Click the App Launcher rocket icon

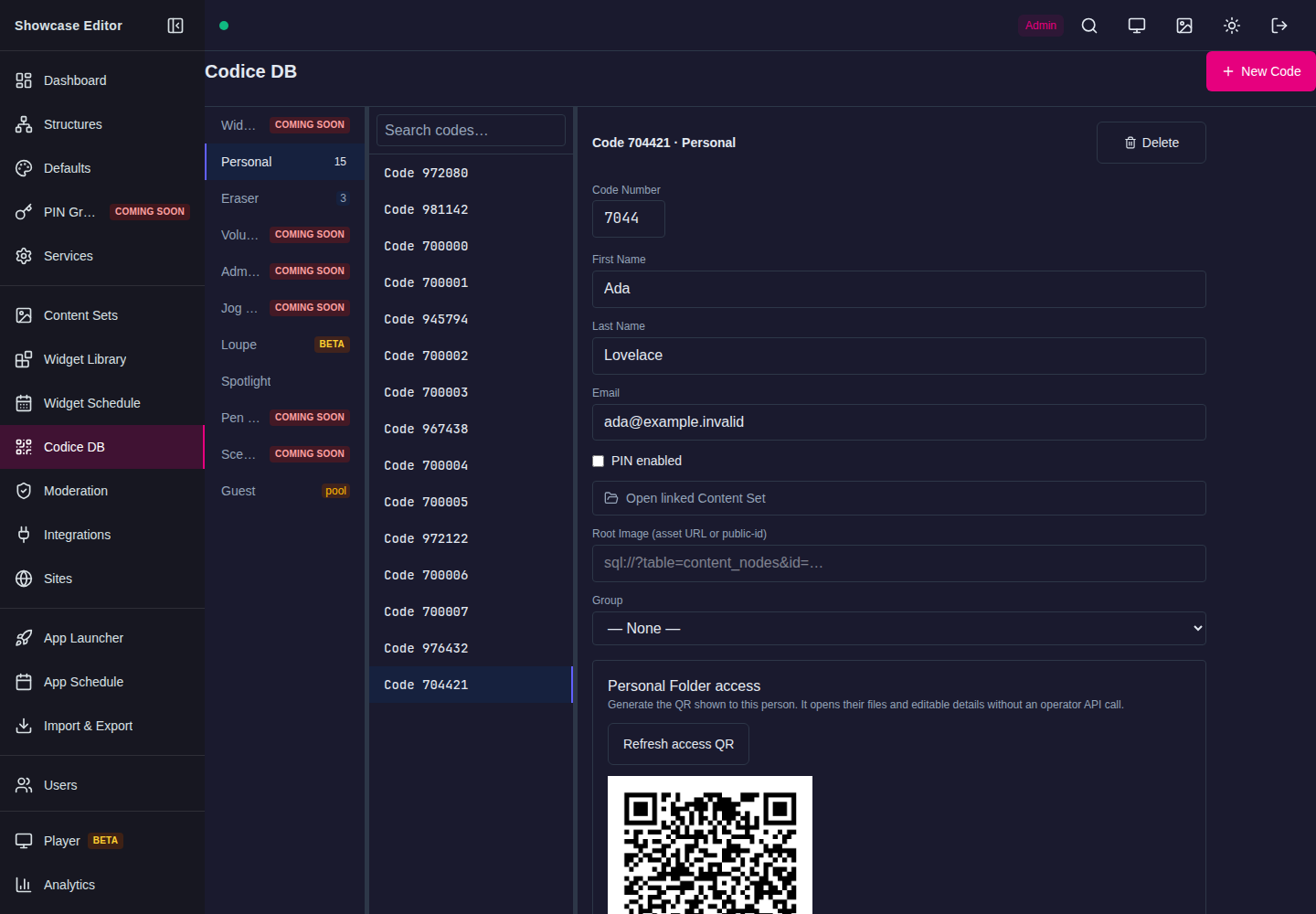(x=24, y=638)
